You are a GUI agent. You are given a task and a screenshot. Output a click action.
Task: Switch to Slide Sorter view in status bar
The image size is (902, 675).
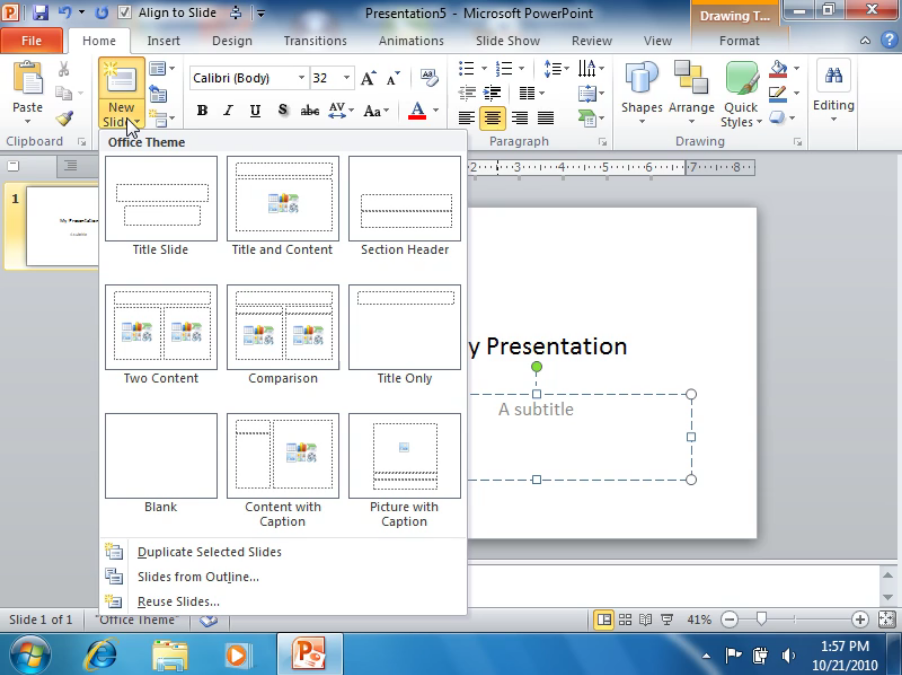coord(625,620)
